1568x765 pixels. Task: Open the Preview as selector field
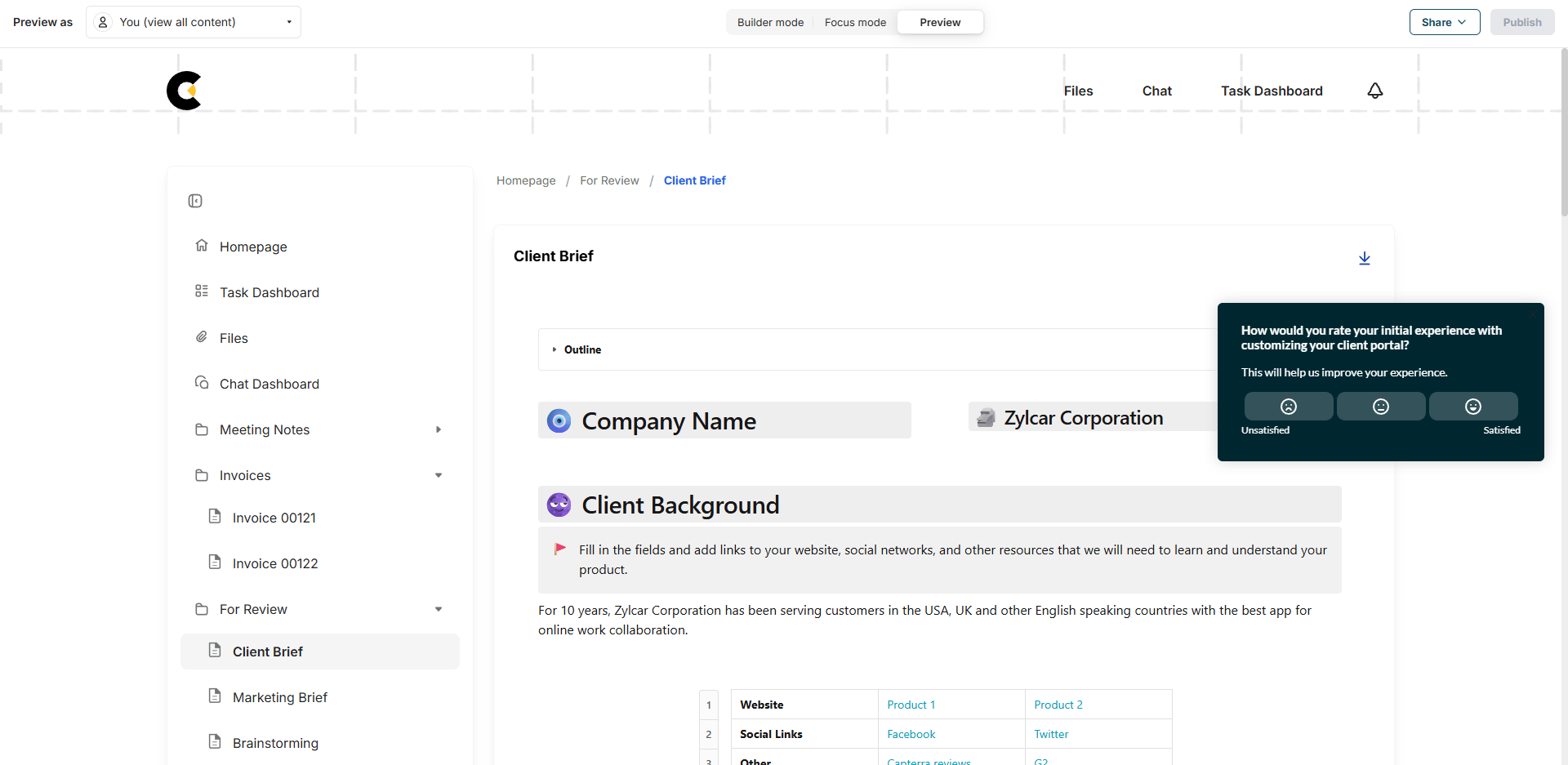pos(194,22)
